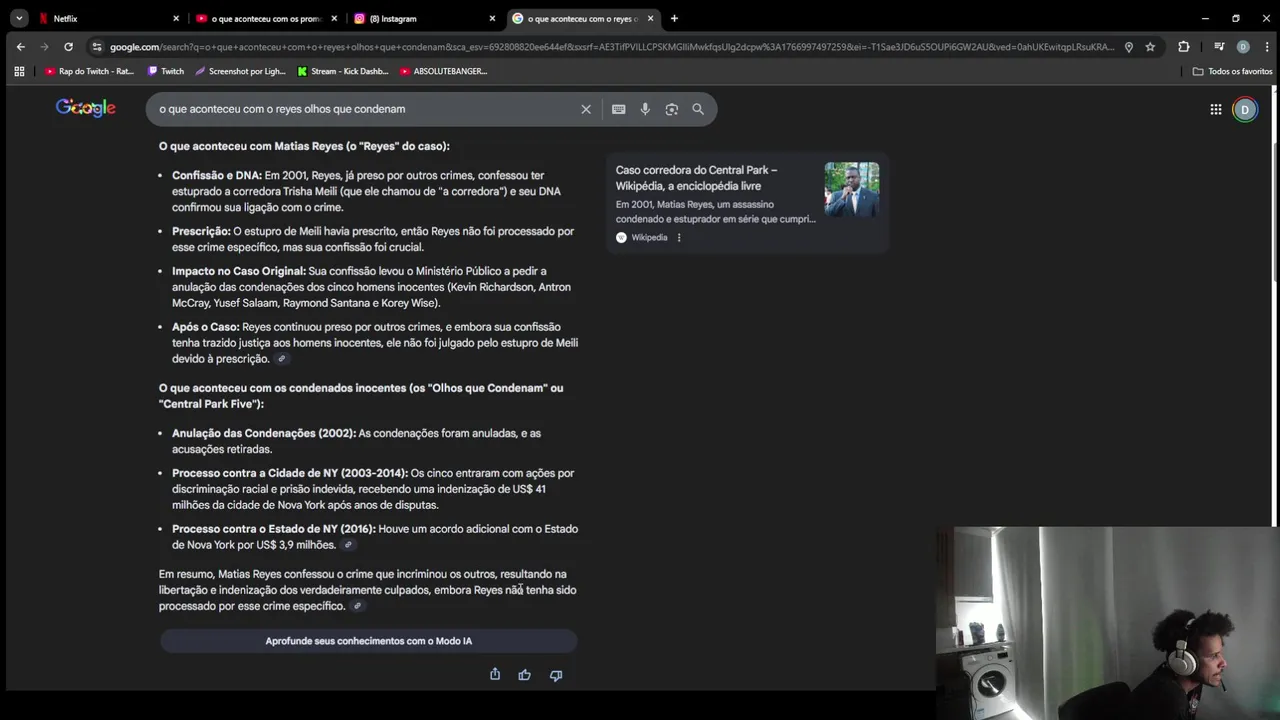Open Stream - Kick Dashboard bookmark
This screenshot has height=720, width=1280.
coord(343,71)
